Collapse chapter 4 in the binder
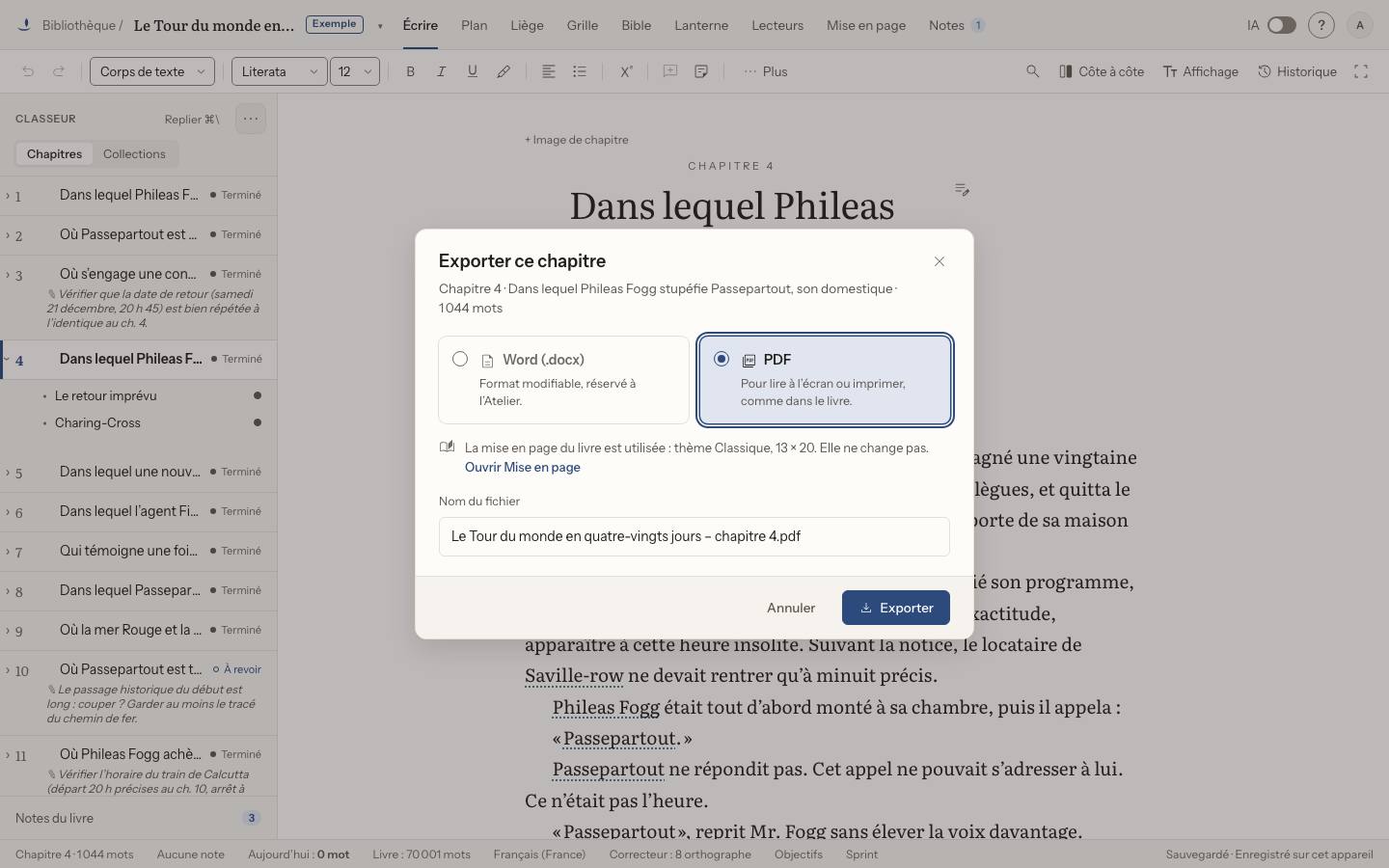 point(8,359)
